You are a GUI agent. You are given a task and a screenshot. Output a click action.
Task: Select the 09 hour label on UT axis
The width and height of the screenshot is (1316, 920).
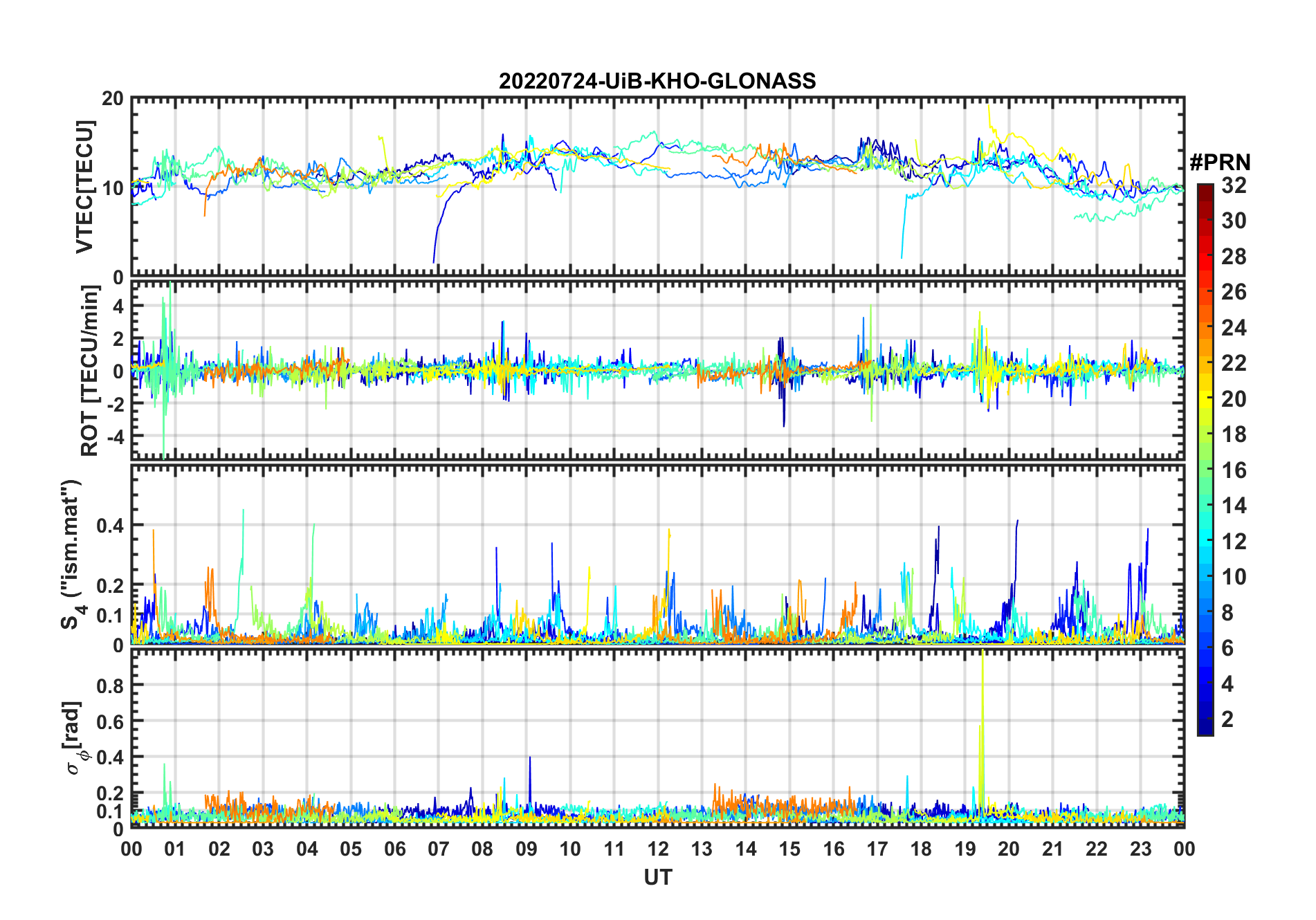[x=527, y=849]
